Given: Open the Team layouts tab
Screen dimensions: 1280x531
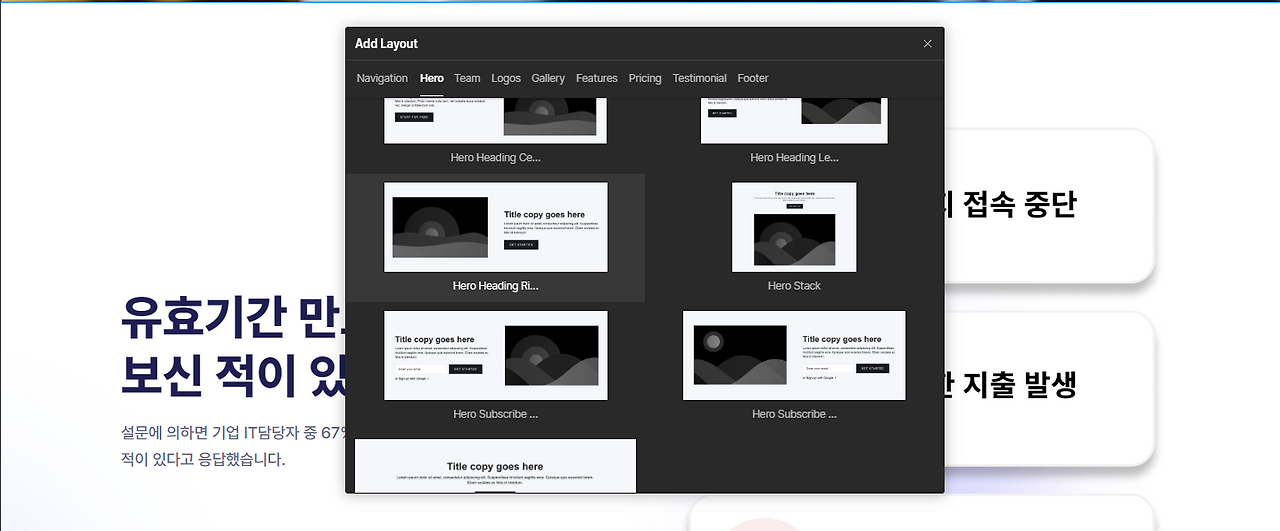Looking at the screenshot, I should click(x=467, y=78).
